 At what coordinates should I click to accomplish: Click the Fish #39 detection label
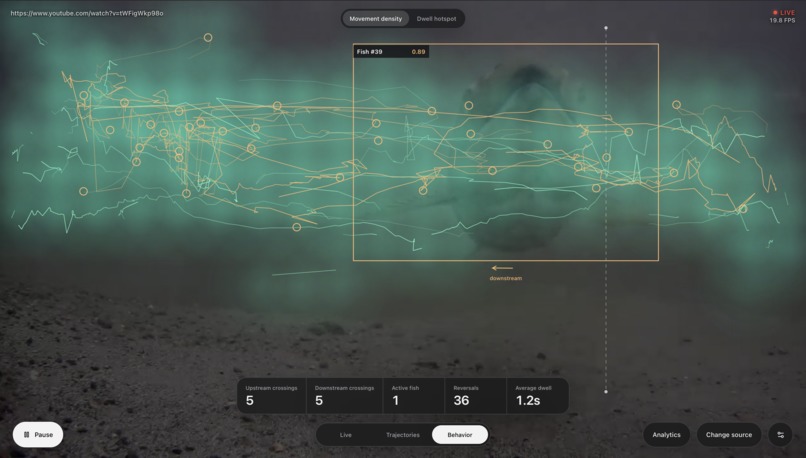click(369, 51)
